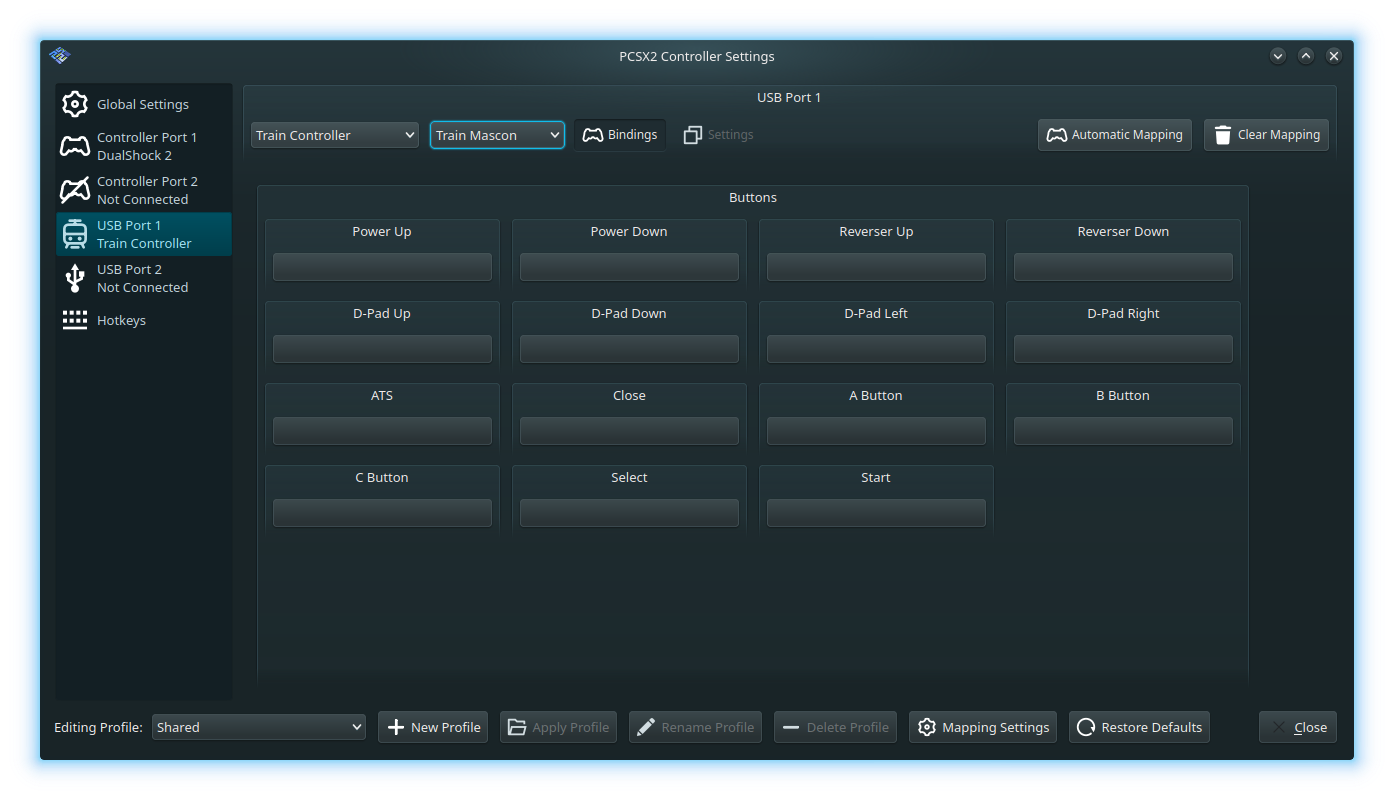Screen dimensions: 1394x800
Task: Set binding for D-Pad Down
Action: [x=629, y=349]
